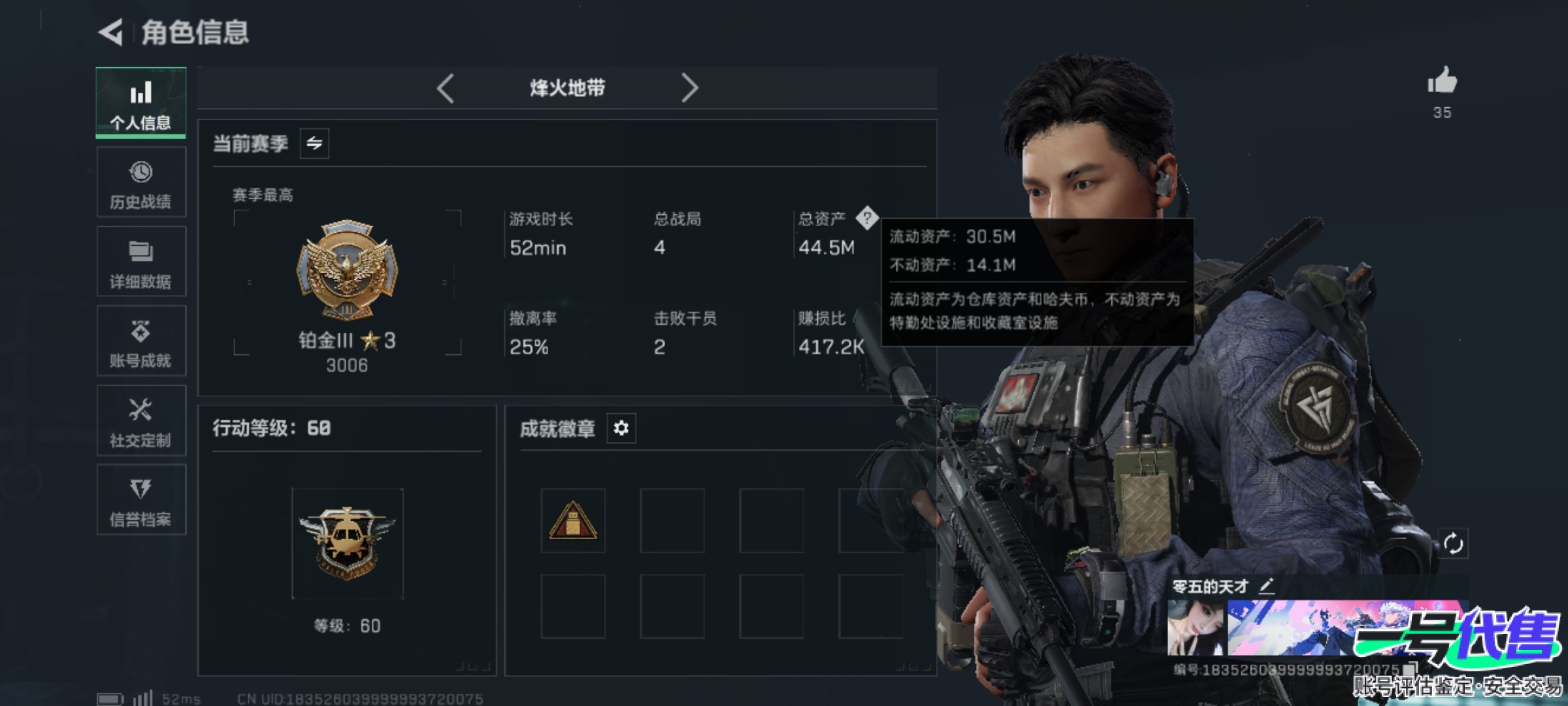The image size is (1568, 706).
Task: Like the profile with thumbs-up icon
Action: (x=1443, y=82)
